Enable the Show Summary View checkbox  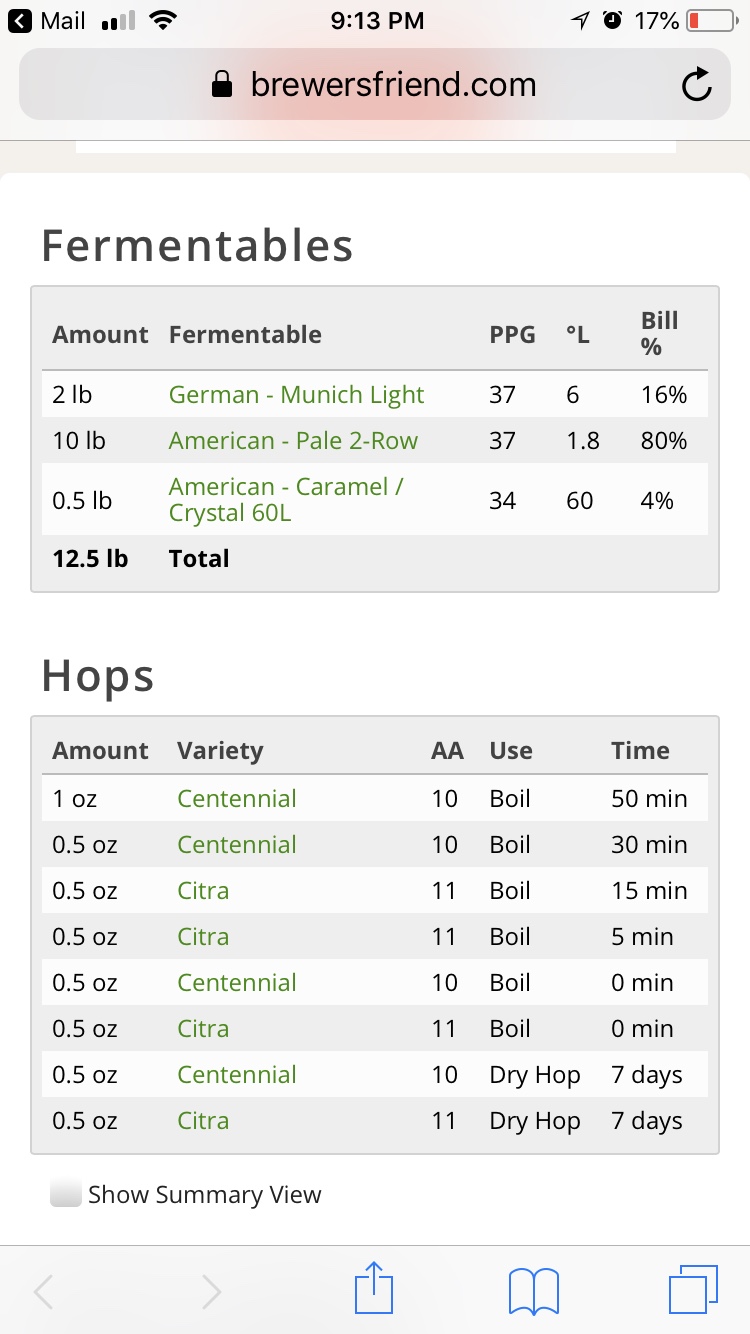[x=66, y=1194]
